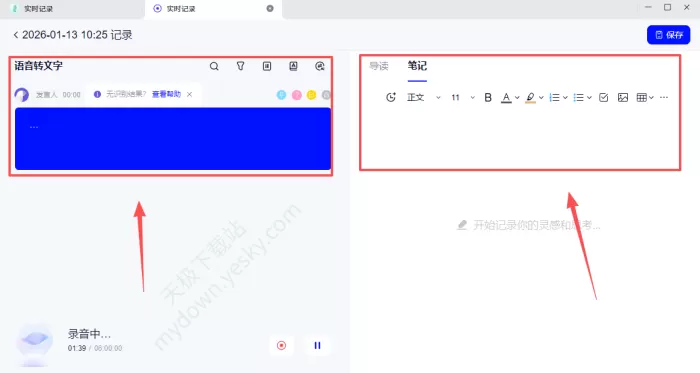Pick the yellow highlight marker
The width and height of the screenshot is (700, 373).
coord(311,95)
